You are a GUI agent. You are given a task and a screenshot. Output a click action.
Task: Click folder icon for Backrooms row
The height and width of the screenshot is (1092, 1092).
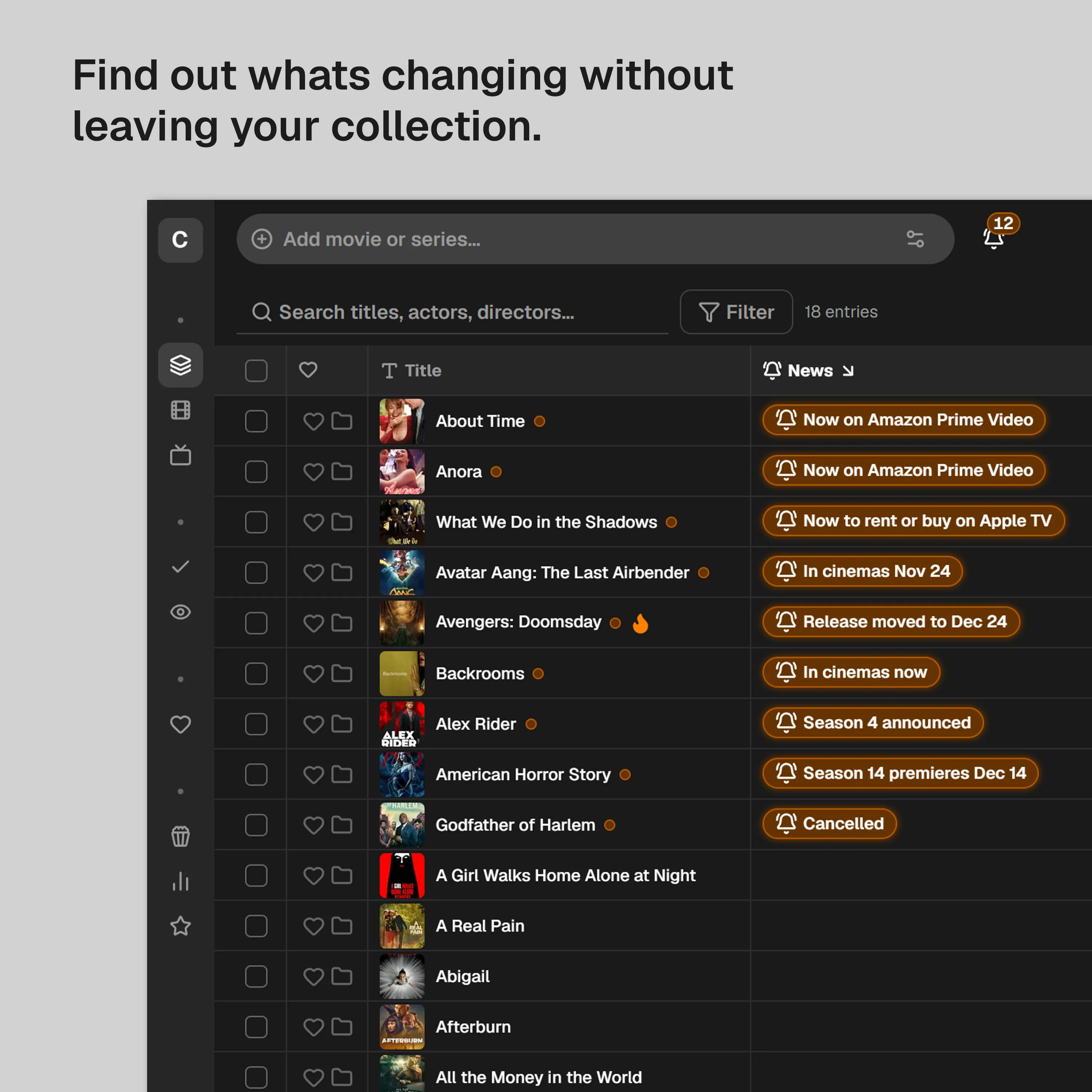point(341,673)
